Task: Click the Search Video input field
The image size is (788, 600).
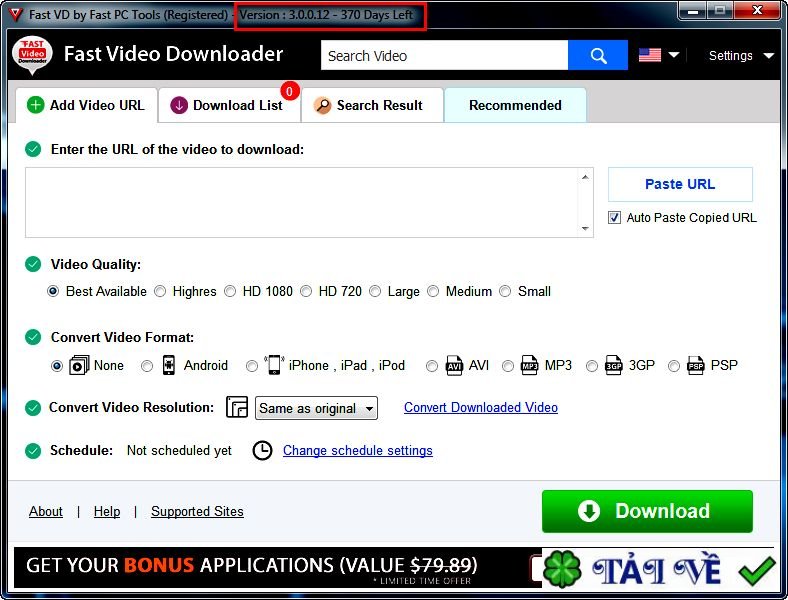Action: tap(444, 55)
